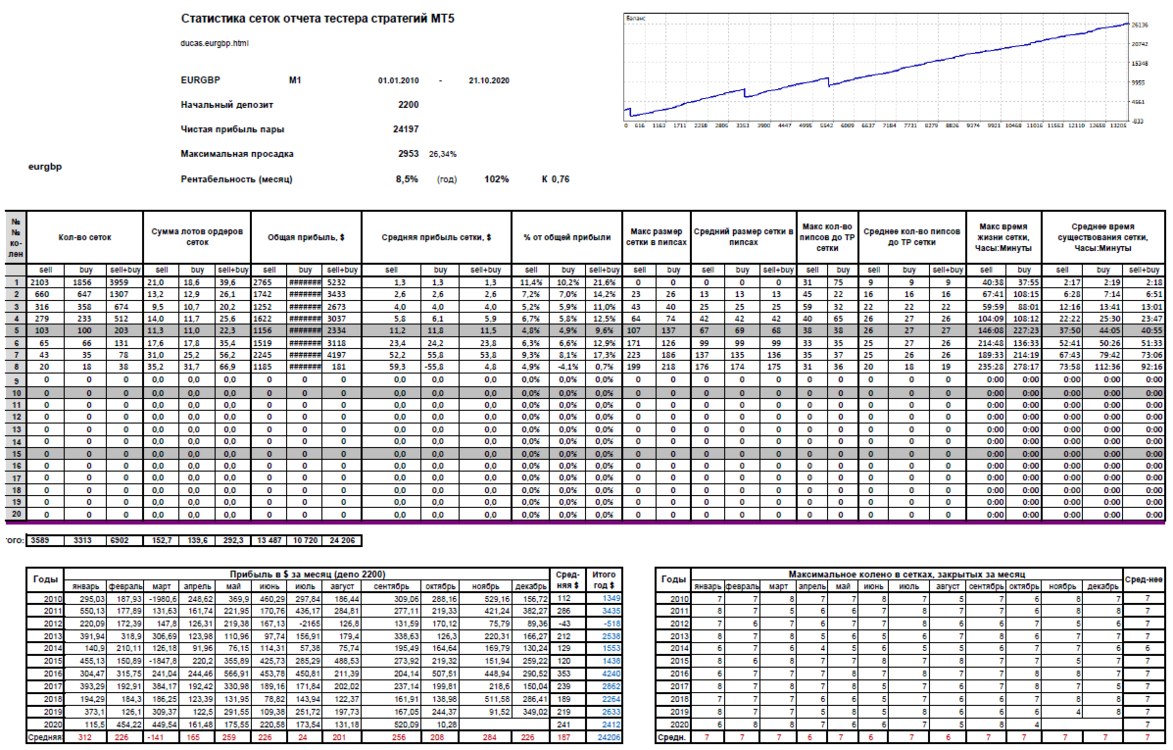Viewport: 1173px width, 750px height.
Task: Click the uppercase EURGBP symbol label
Action: pyautogui.click(x=200, y=80)
